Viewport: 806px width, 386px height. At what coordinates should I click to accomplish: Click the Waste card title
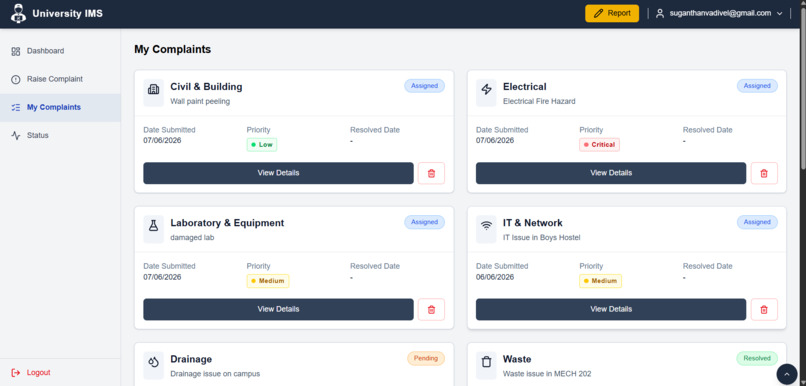click(x=517, y=359)
